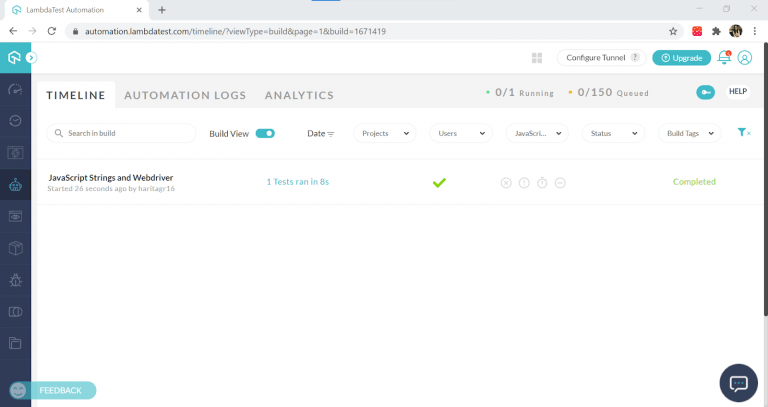Screen dimensions: 768x407
Task: Click the stopped minus circle icon
Action: coord(560,183)
